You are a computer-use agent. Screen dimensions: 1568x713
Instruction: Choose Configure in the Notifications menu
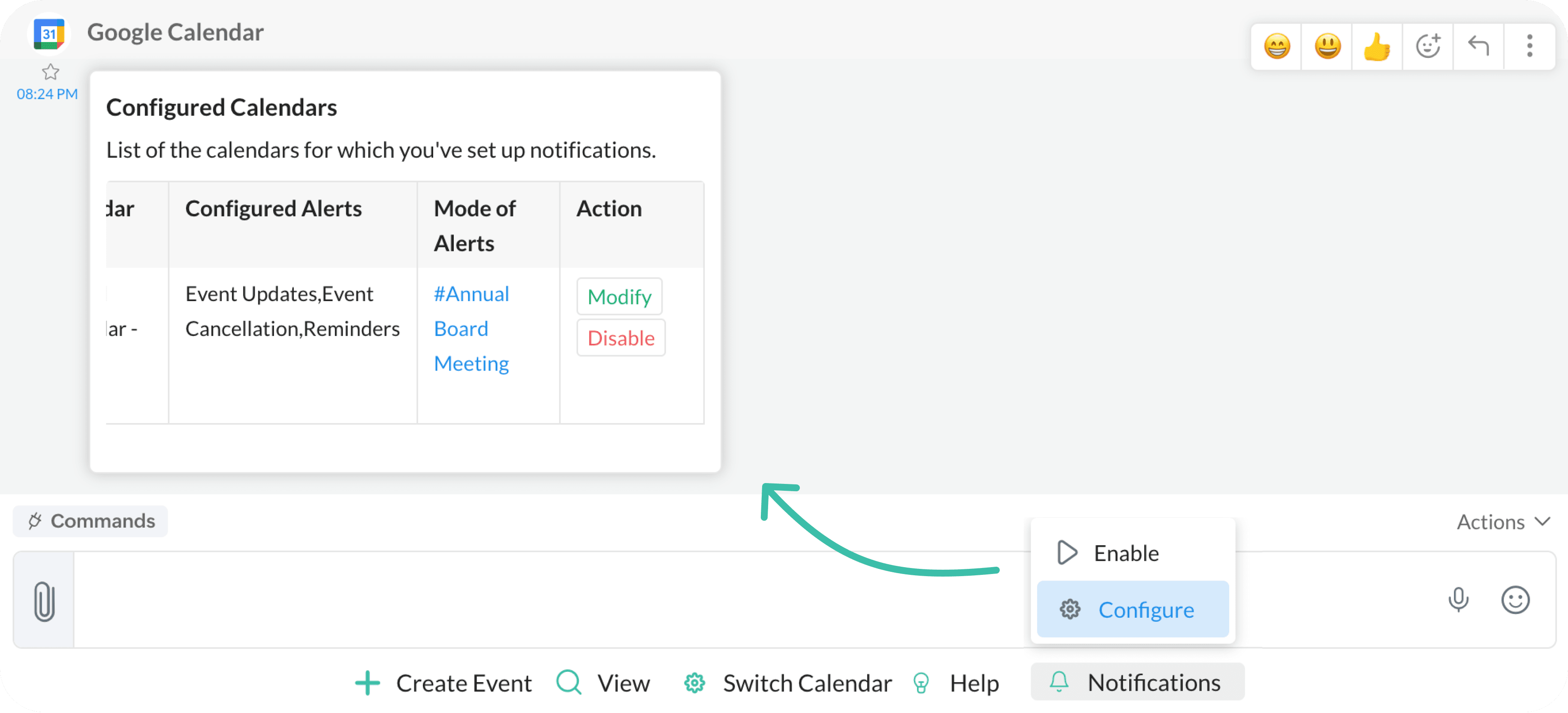(x=1133, y=610)
